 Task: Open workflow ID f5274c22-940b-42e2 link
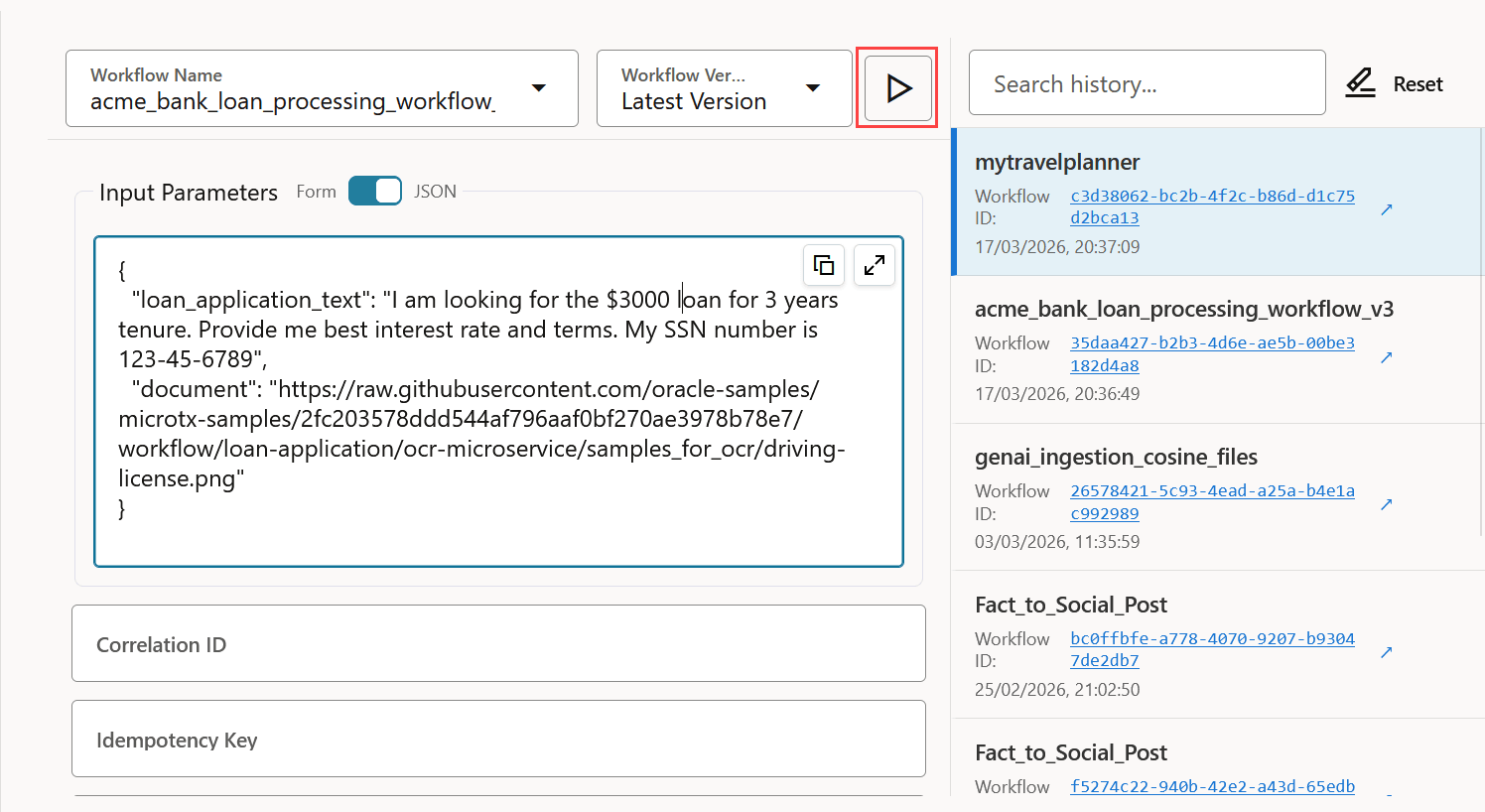1212,786
